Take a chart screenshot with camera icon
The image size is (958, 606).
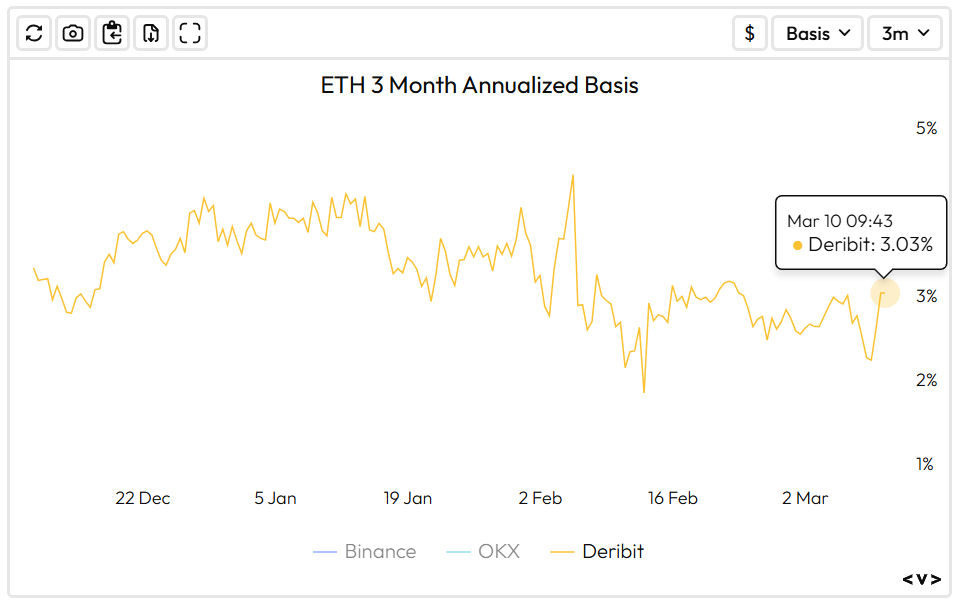(73, 33)
